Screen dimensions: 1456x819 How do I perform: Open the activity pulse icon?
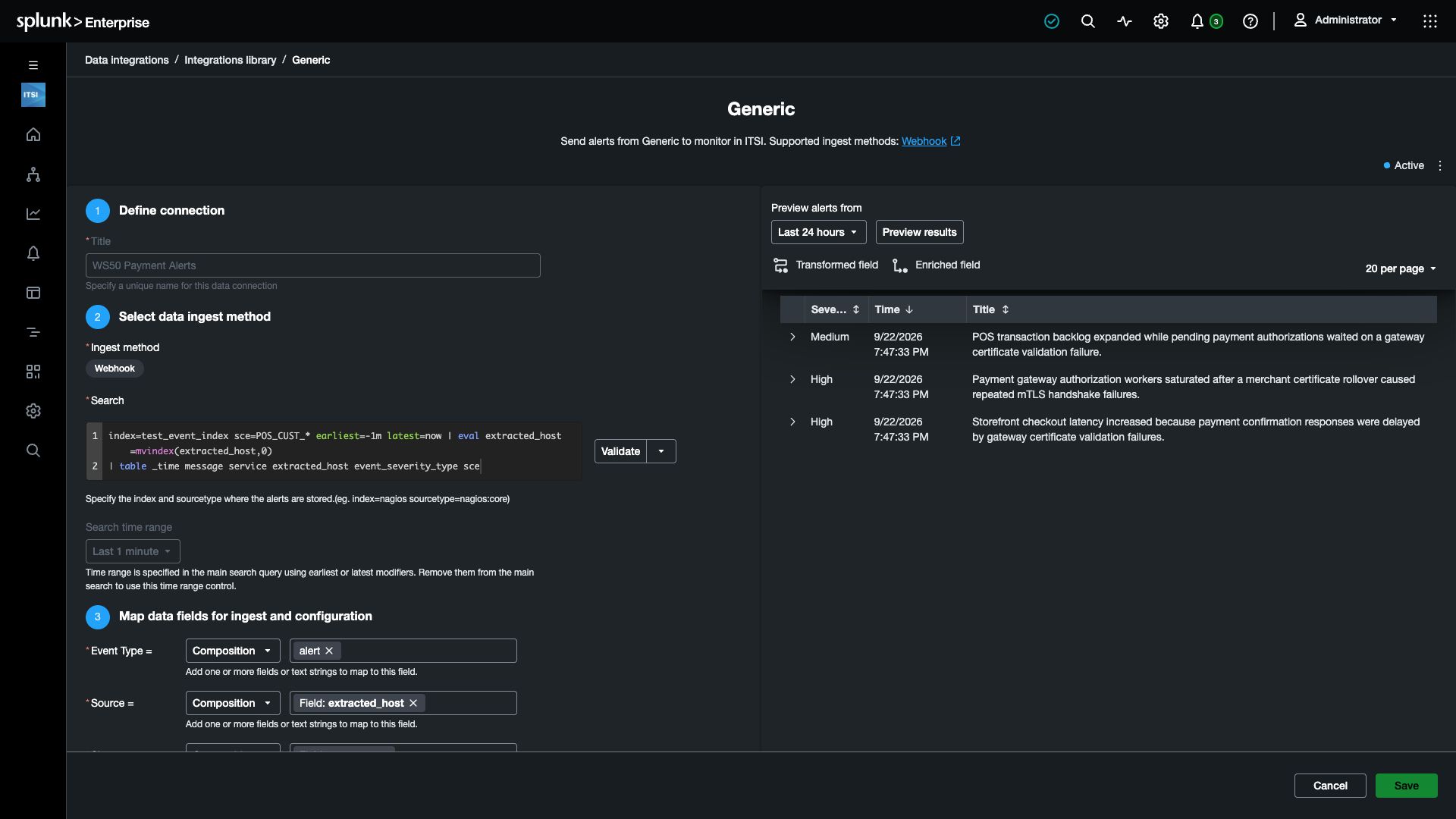coord(1124,21)
